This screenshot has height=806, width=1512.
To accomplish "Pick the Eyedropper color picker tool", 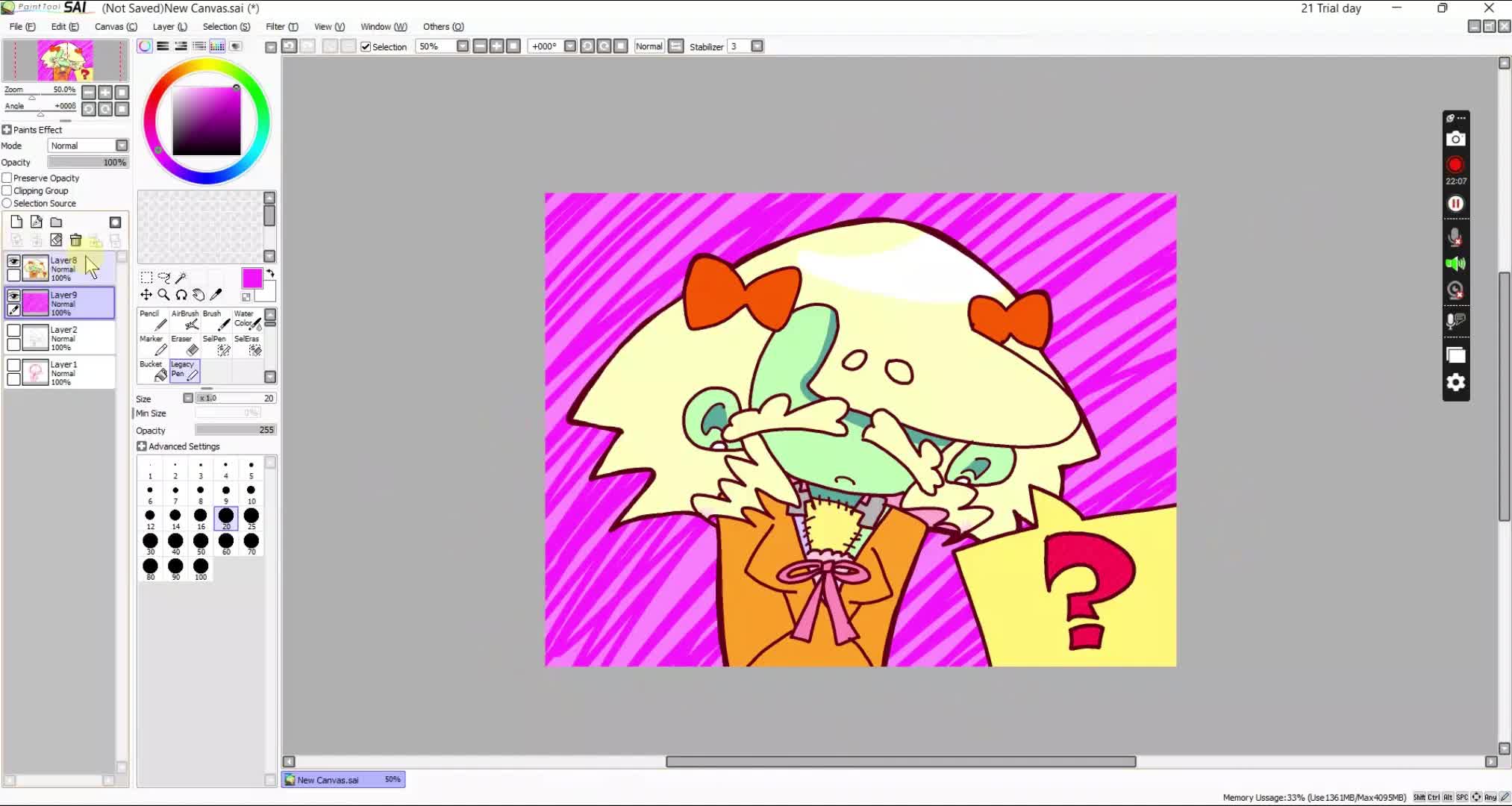I will [216, 295].
